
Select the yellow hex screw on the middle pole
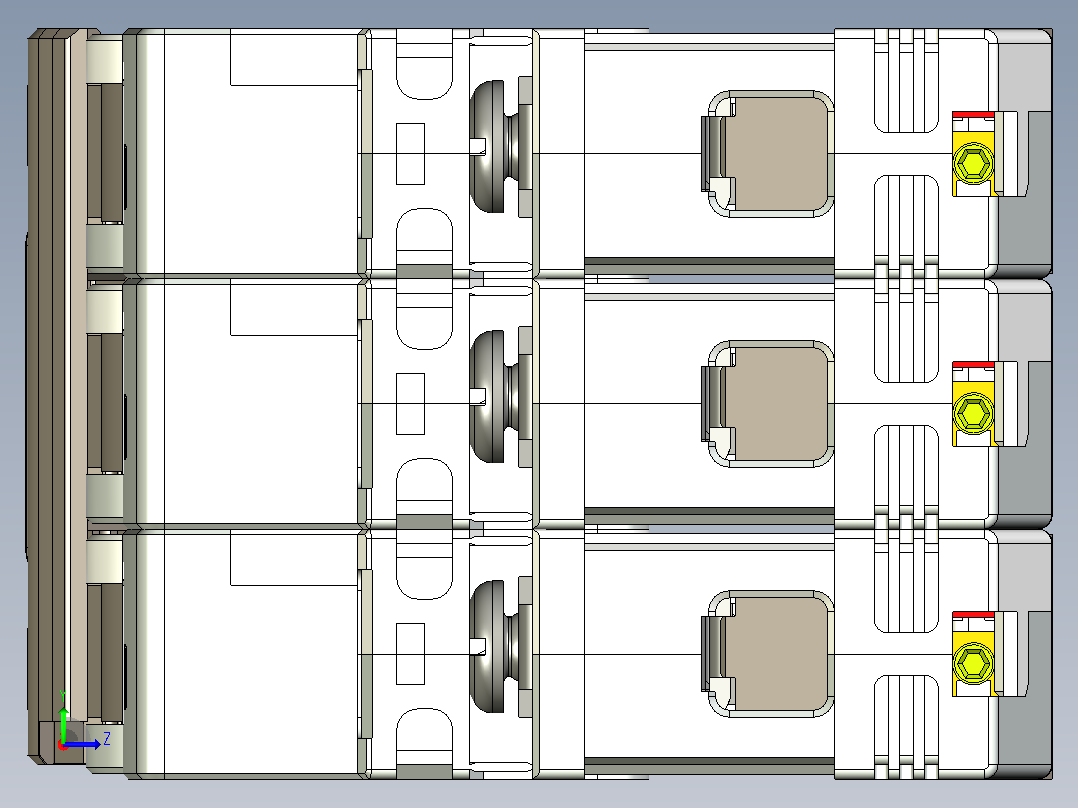(x=974, y=413)
